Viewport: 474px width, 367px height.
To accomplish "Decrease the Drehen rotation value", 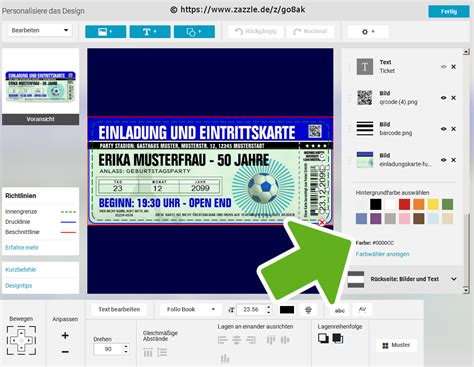I will pos(126,352).
